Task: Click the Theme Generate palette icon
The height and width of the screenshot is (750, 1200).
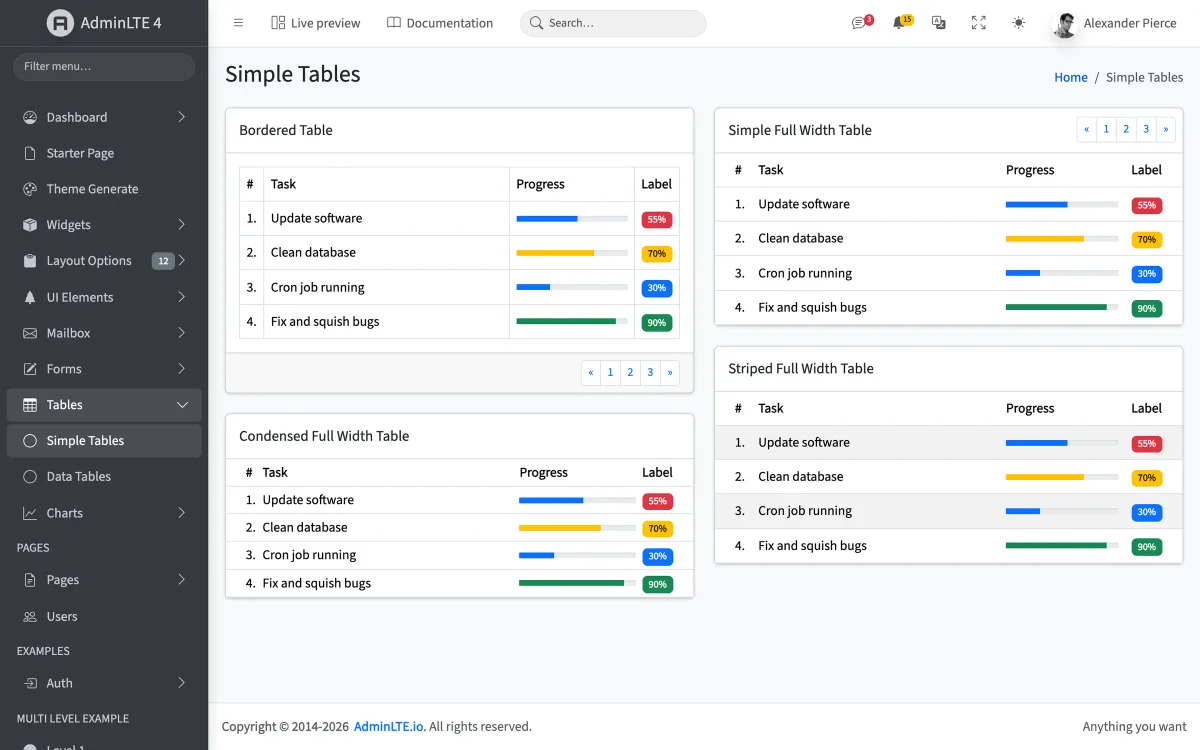Action: [30, 189]
